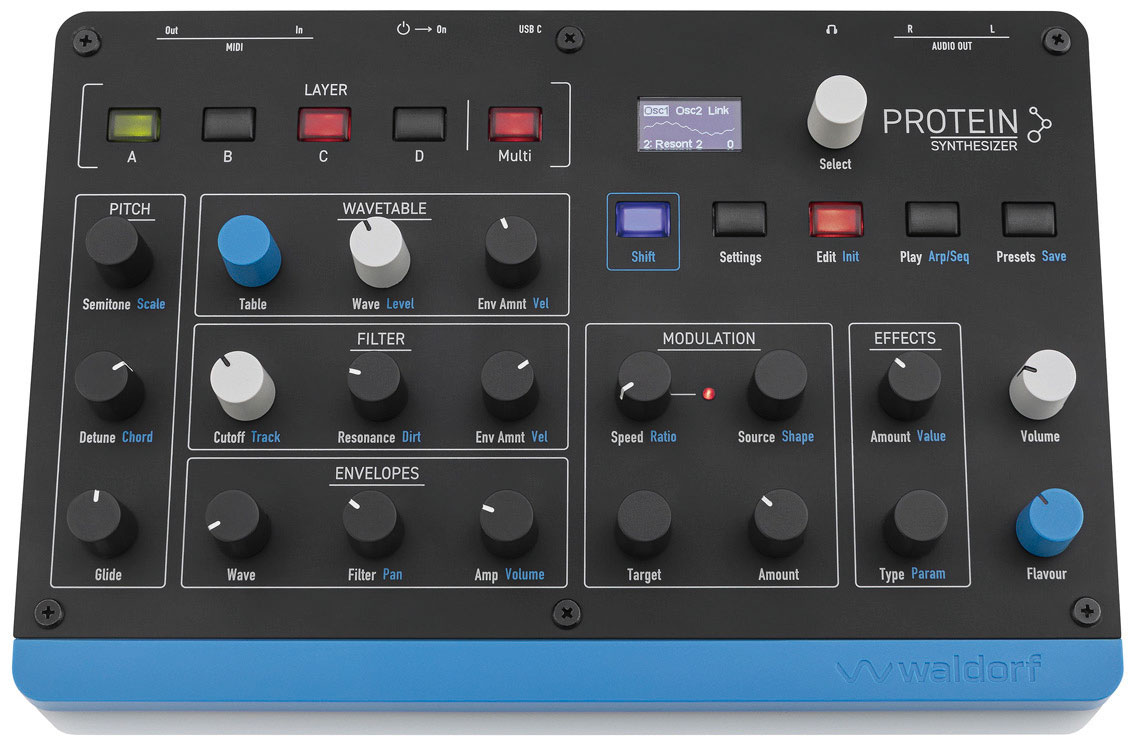Toggle the Layer C button

click(323, 125)
